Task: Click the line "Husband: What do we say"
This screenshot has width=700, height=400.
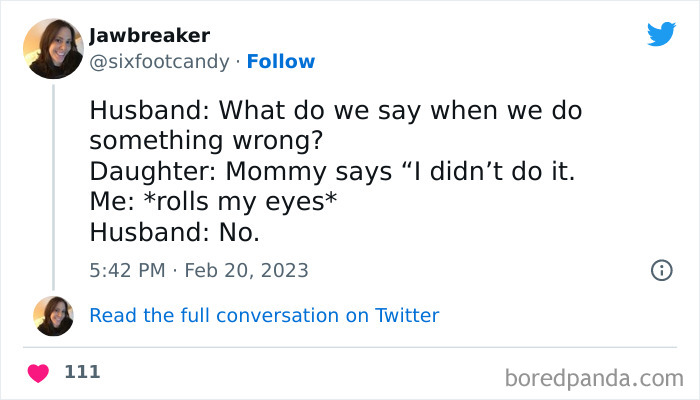Action: pos(335,109)
